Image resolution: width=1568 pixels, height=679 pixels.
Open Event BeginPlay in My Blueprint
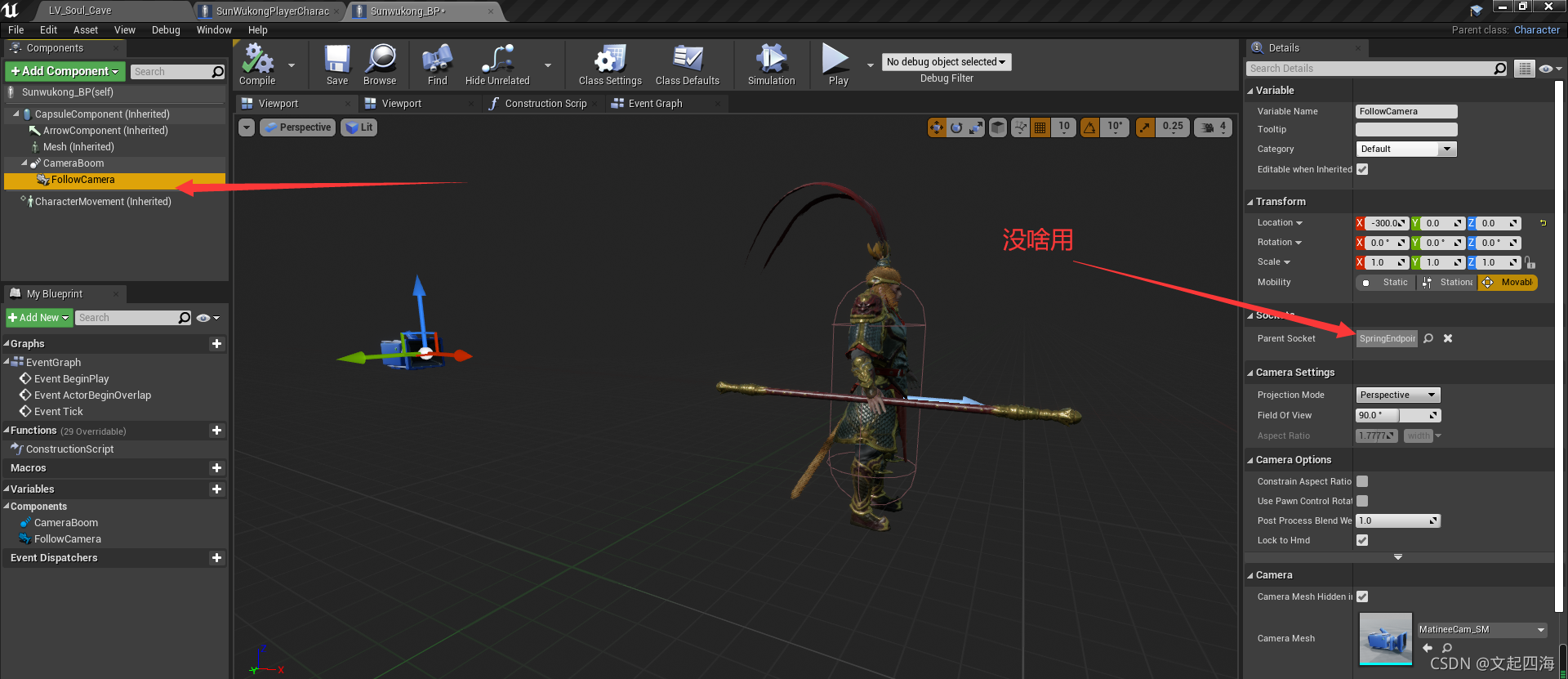71,379
